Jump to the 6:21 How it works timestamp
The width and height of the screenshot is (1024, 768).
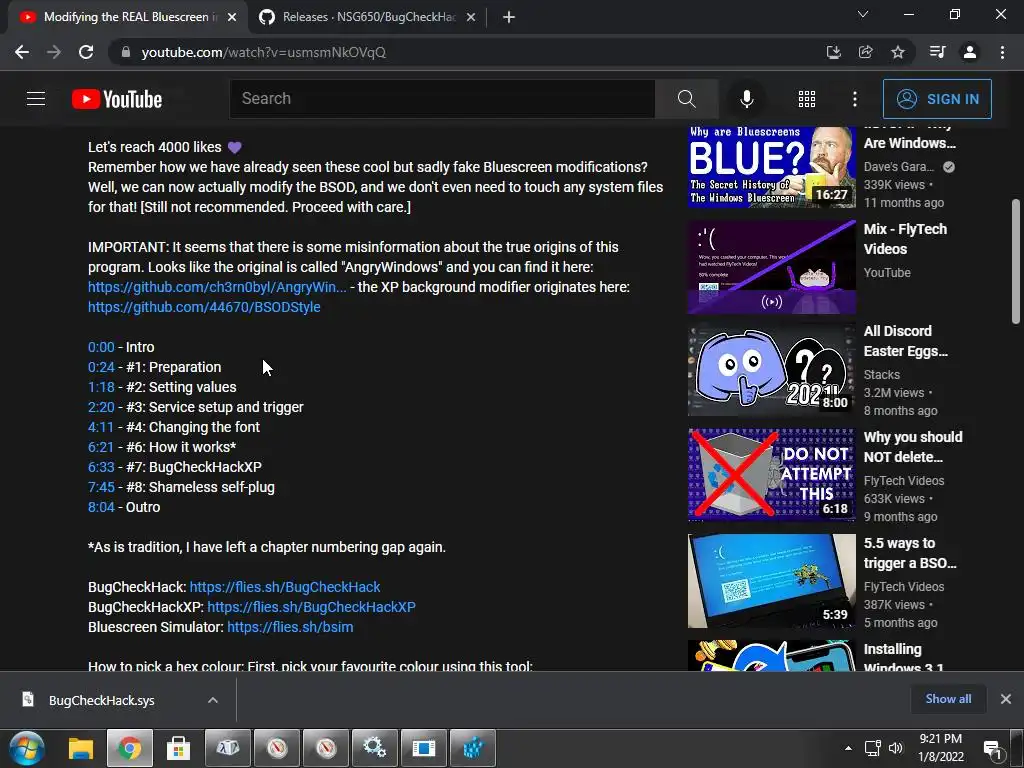coord(101,447)
